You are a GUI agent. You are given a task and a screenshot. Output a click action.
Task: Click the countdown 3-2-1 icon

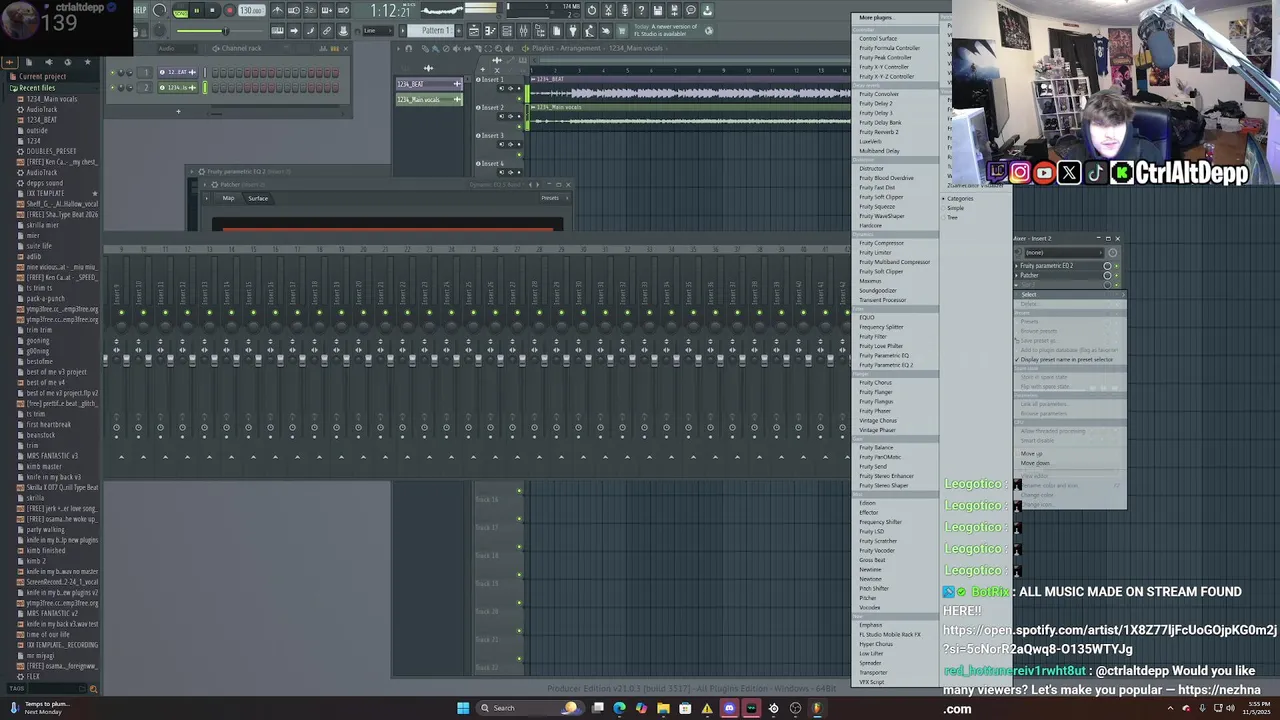pyautogui.click(x=310, y=11)
